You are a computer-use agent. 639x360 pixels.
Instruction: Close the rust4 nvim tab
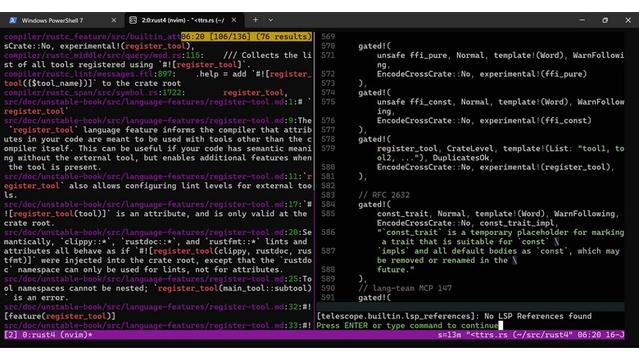[234, 20]
